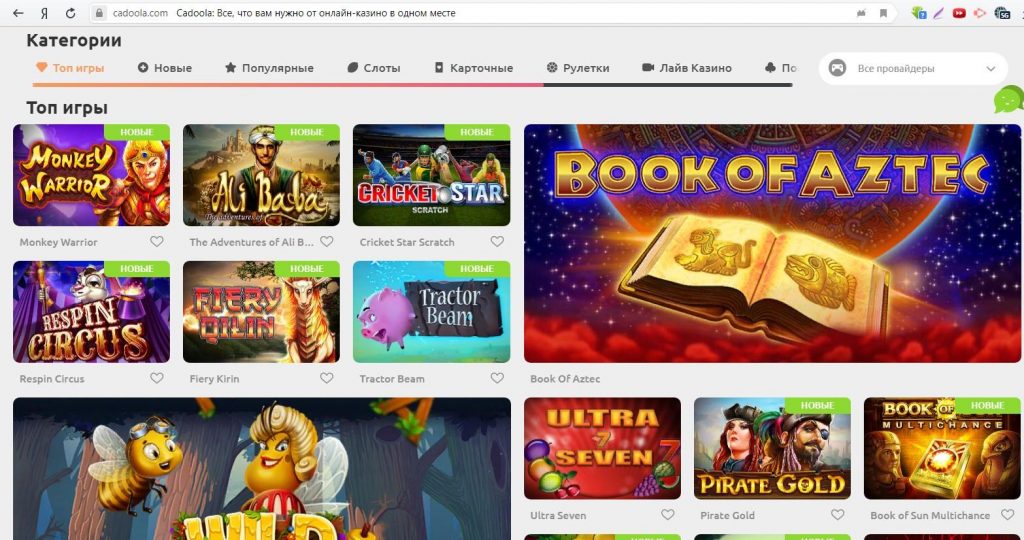
Task: Open the green chat bubble icon
Action: click(x=1008, y=100)
